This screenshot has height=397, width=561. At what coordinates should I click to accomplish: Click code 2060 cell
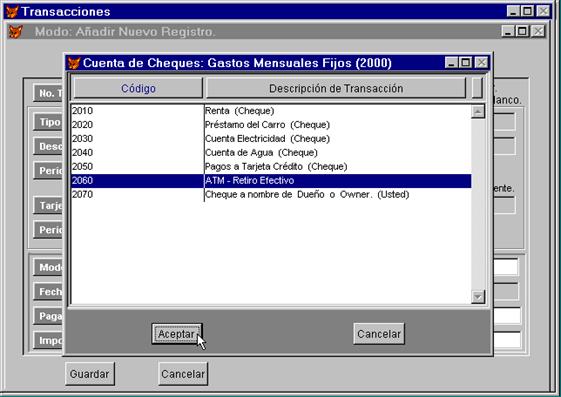coord(137,181)
